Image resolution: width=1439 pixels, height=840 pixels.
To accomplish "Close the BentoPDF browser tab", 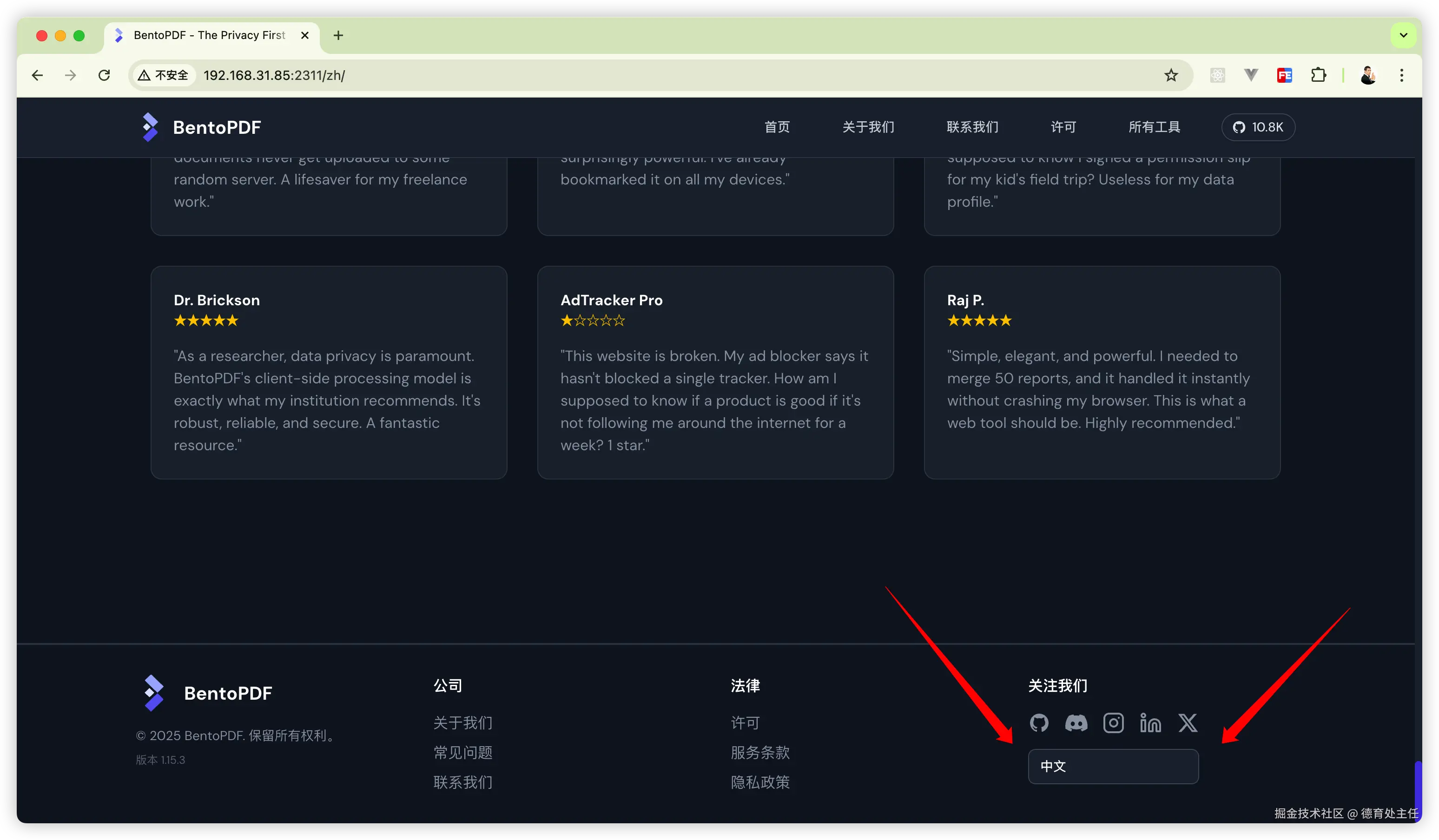I will click(x=305, y=35).
